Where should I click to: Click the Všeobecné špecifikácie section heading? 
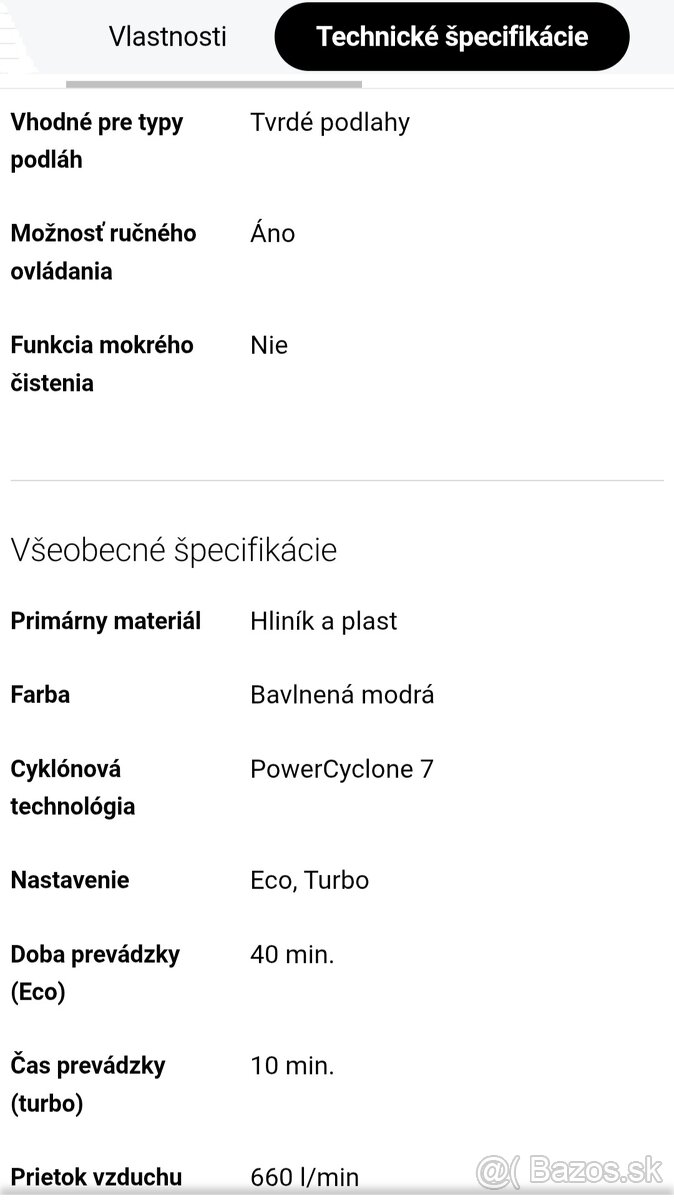pos(173,550)
